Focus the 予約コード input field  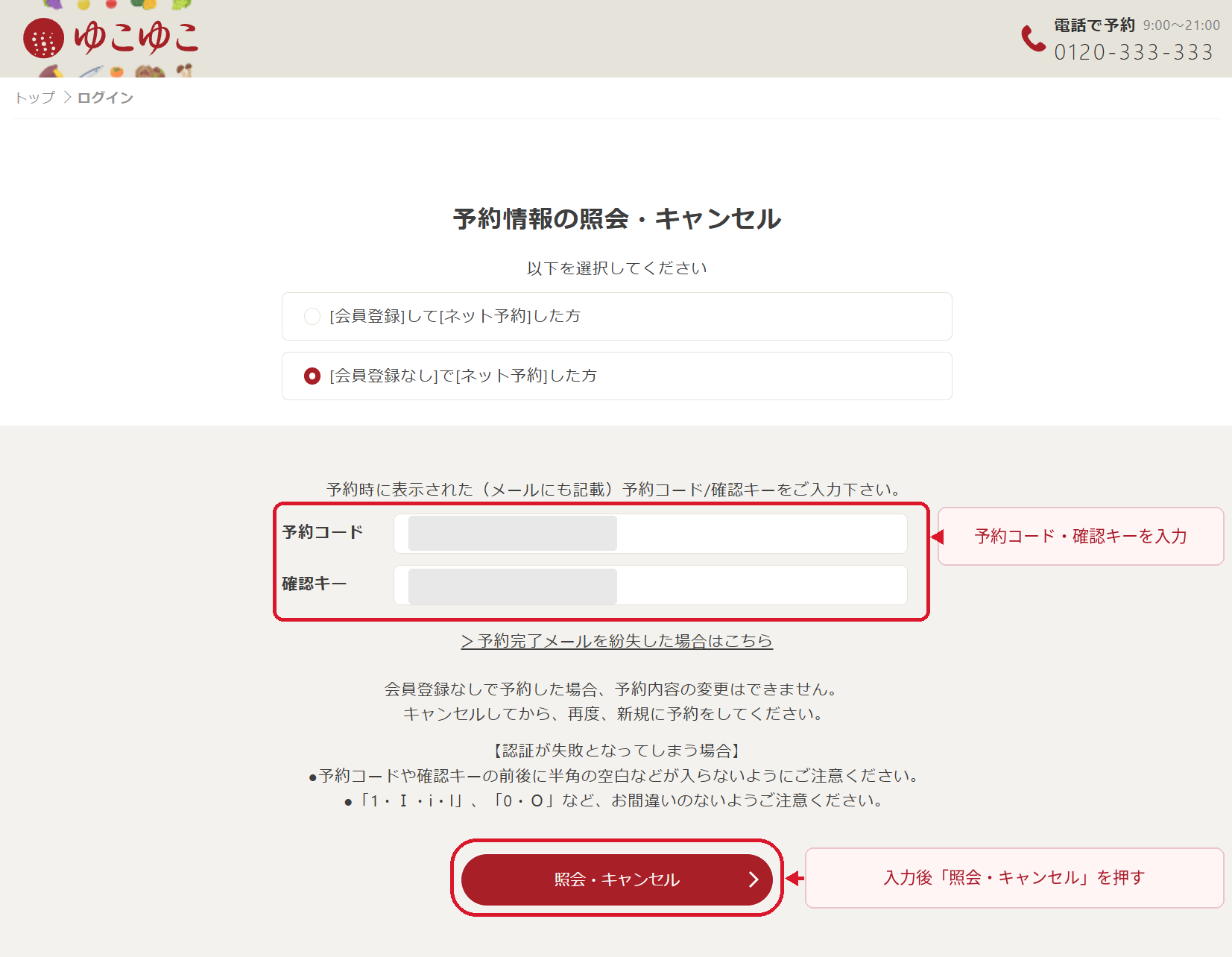pyautogui.click(x=650, y=534)
